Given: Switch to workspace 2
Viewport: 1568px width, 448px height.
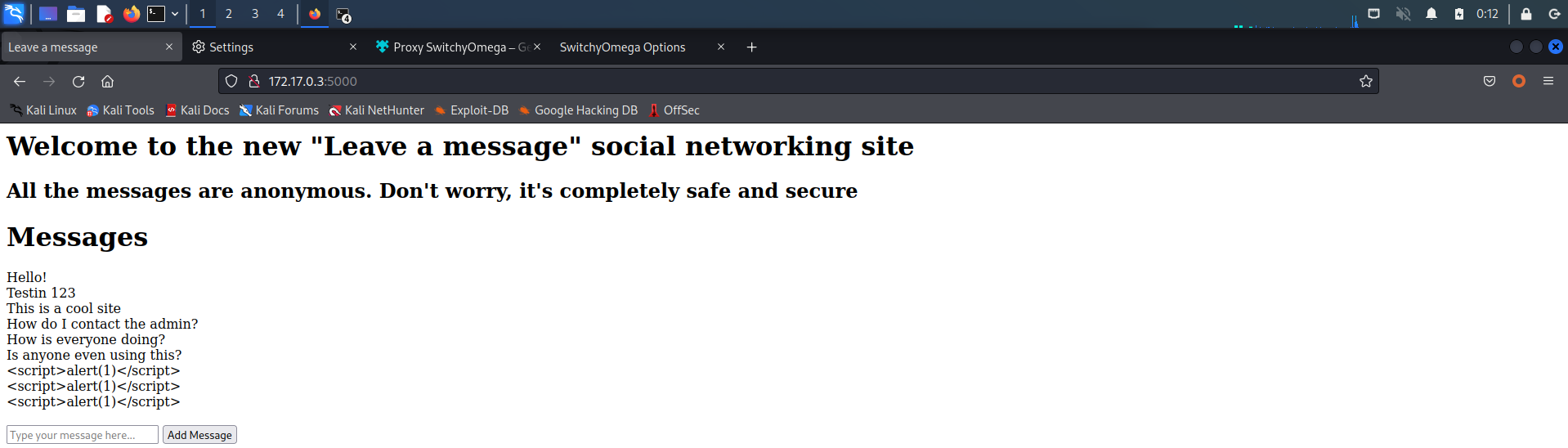Looking at the screenshot, I should 229,14.
